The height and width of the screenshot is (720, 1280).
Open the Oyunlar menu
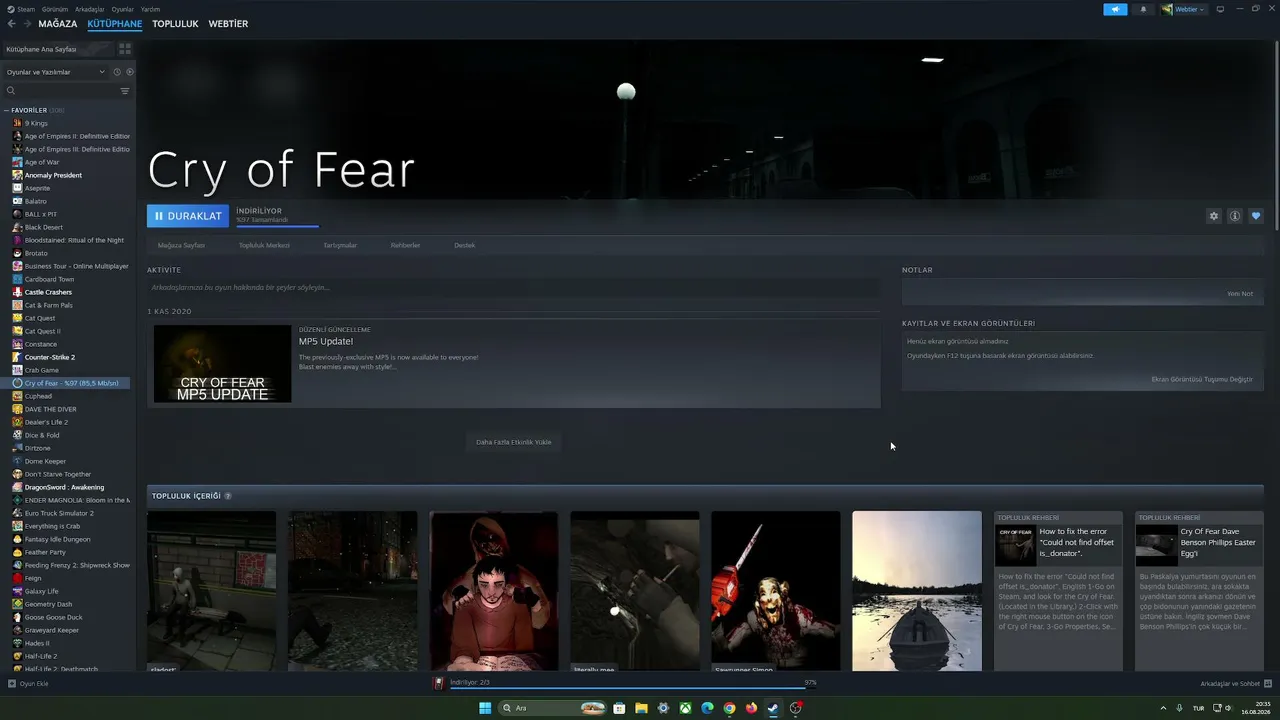122,9
